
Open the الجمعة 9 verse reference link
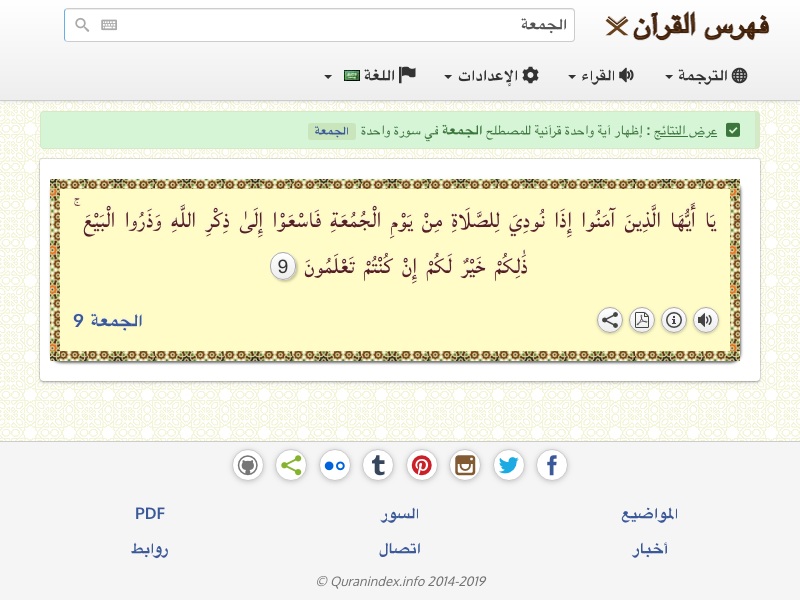coord(108,320)
